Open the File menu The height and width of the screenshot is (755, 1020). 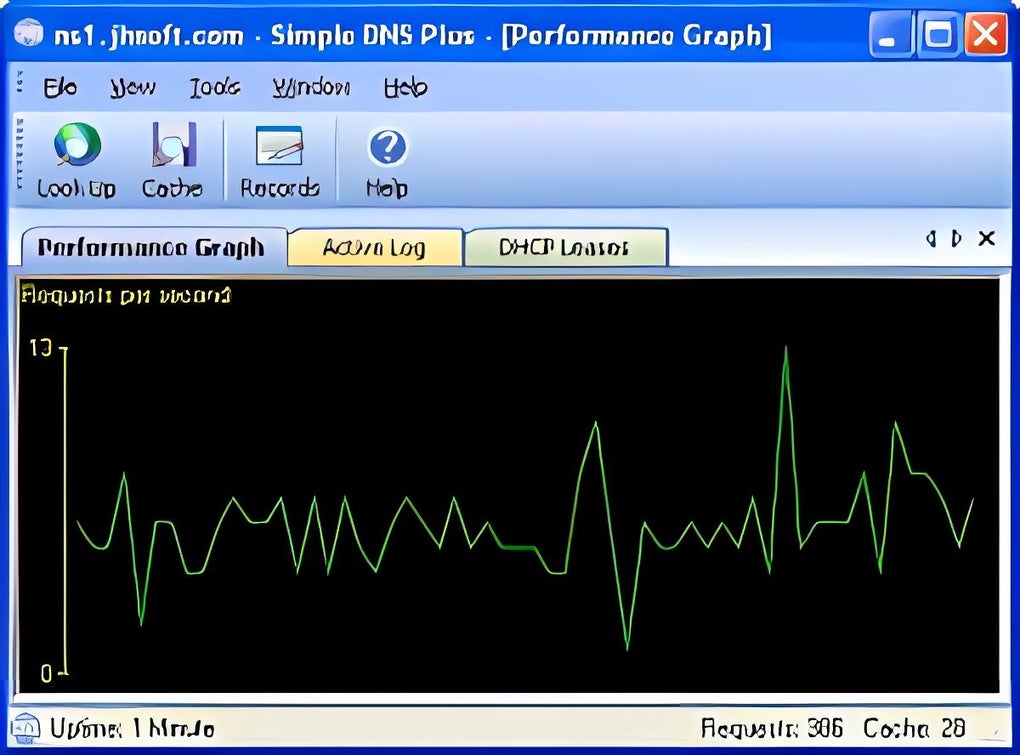(60, 88)
